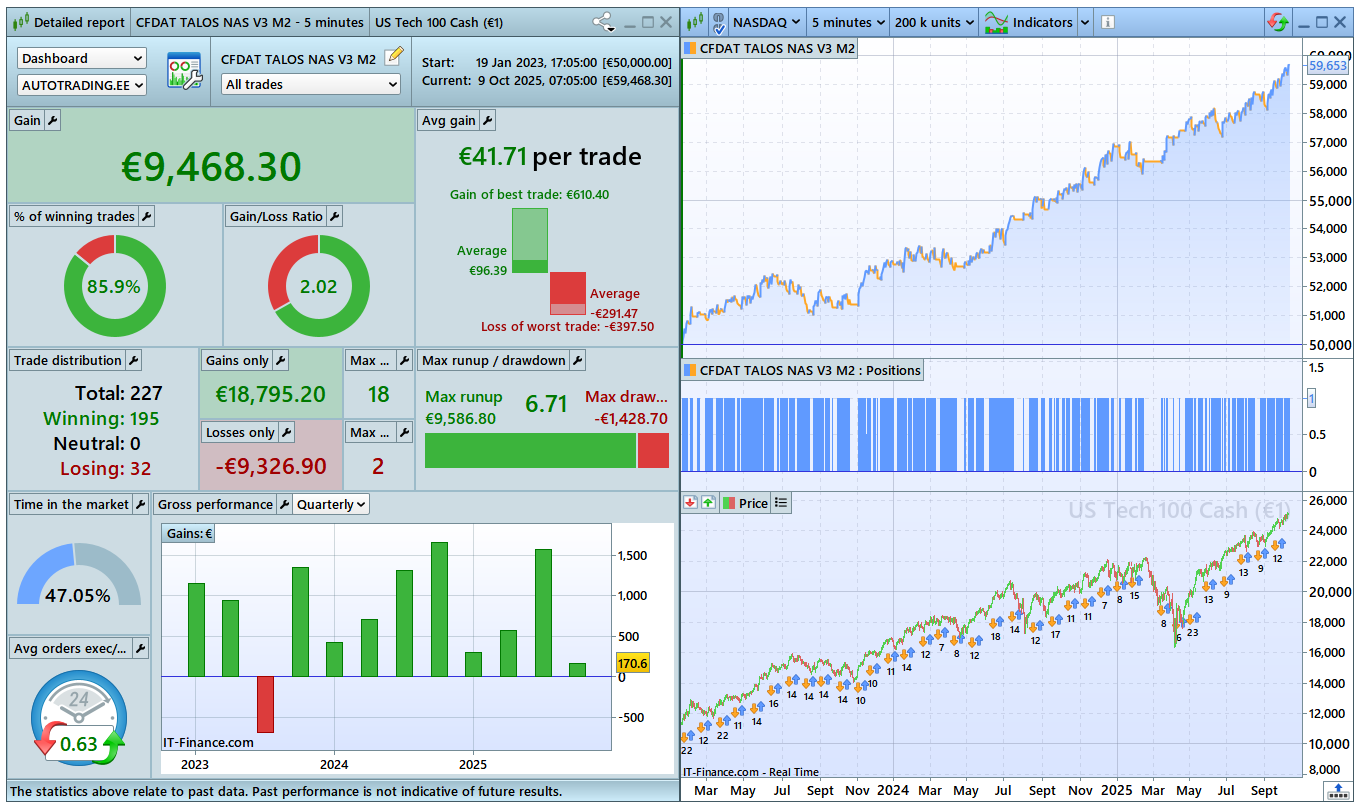
Task: Click the Price label in the lower chart
Action: (x=752, y=504)
